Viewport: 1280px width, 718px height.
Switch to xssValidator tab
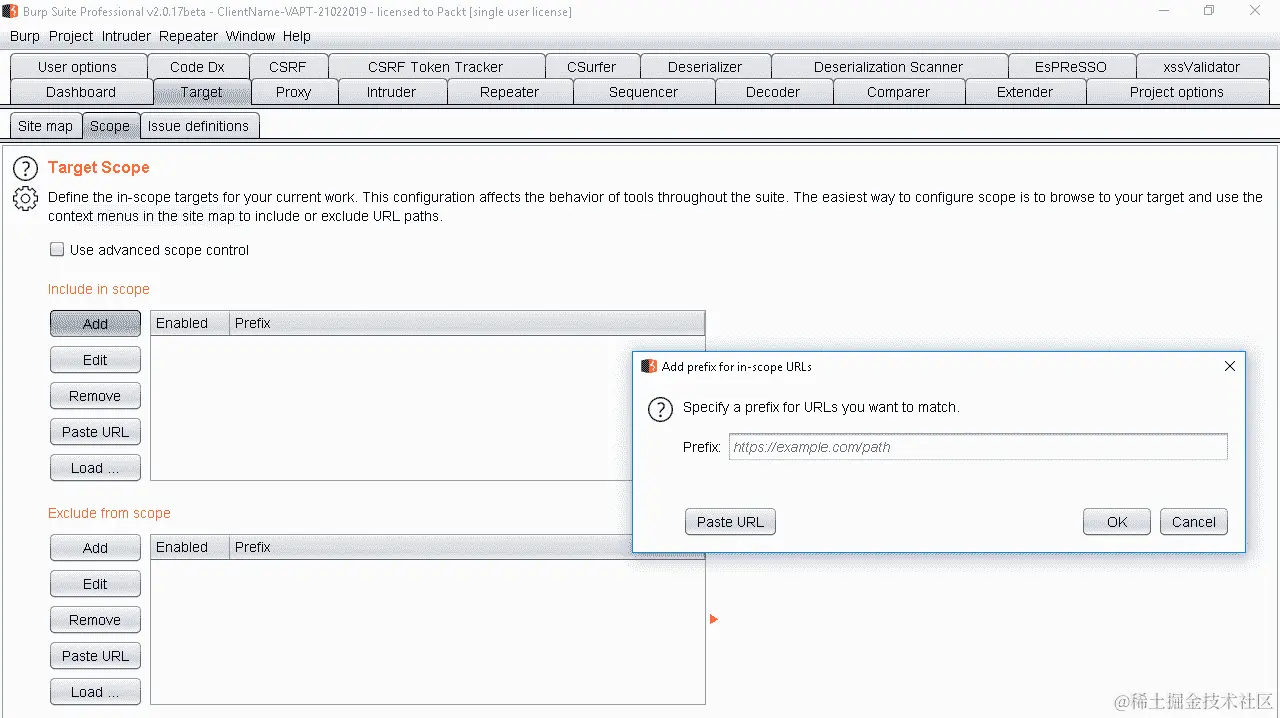click(1201, 67)
